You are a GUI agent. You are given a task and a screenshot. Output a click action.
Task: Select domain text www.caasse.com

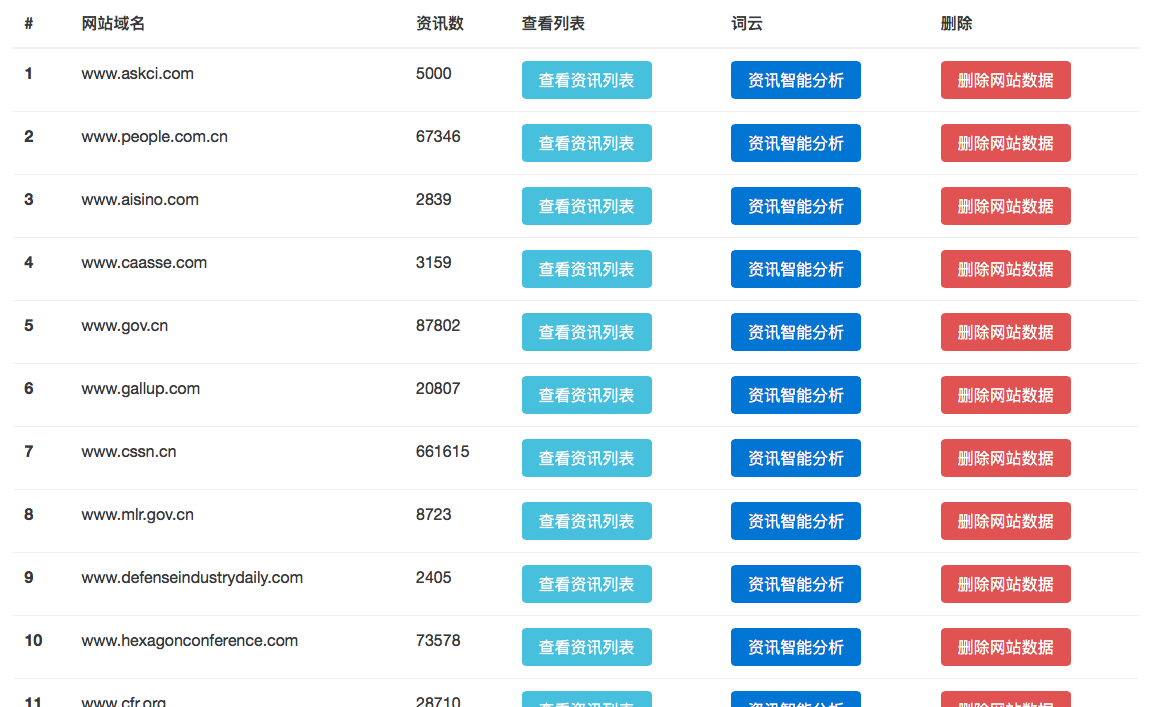(x=144, y=263)
